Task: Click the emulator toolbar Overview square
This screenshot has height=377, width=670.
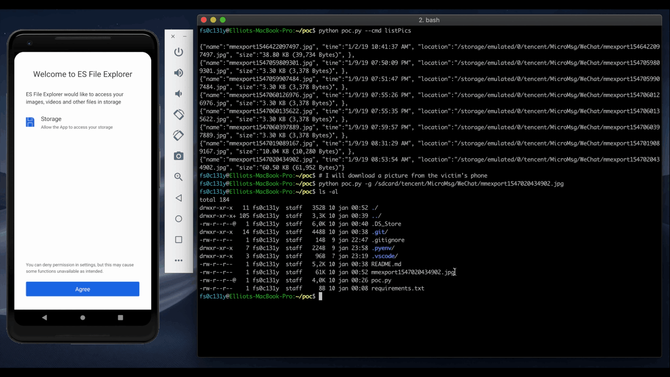Action: (x=179, y=239)
